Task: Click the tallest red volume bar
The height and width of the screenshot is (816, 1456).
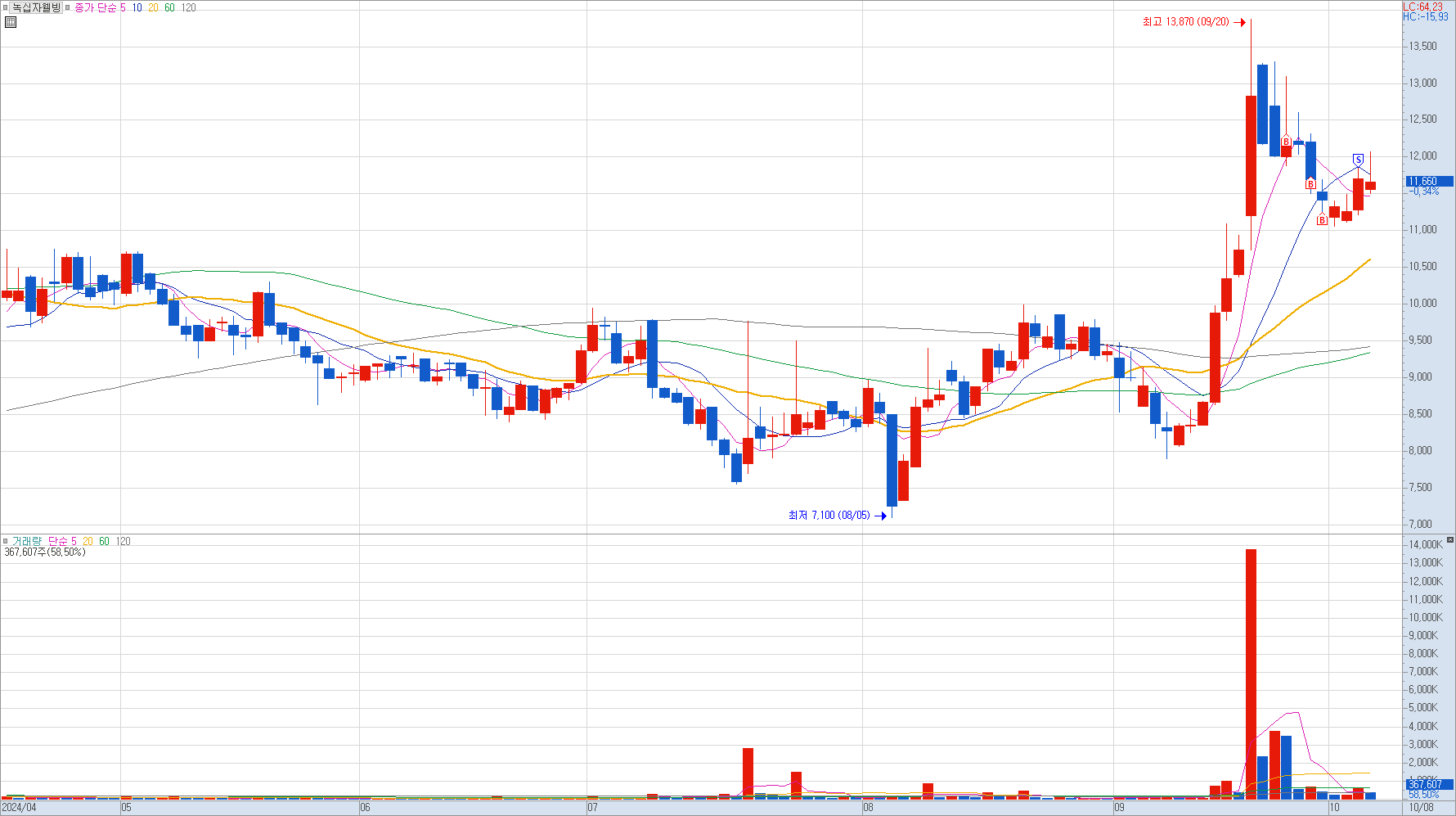Action: (1251, 674)
